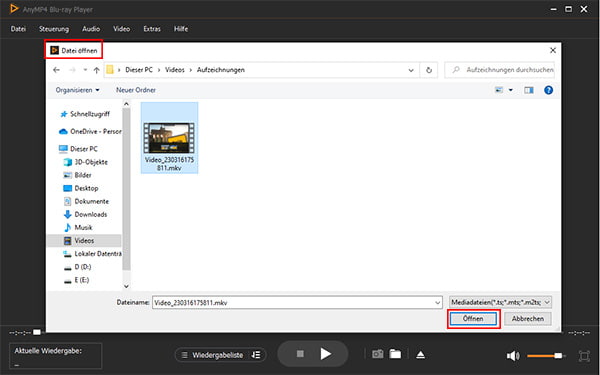
Task: Click the AnyMP4 Blu-ray Player logo
Action: tap(14, 8)
